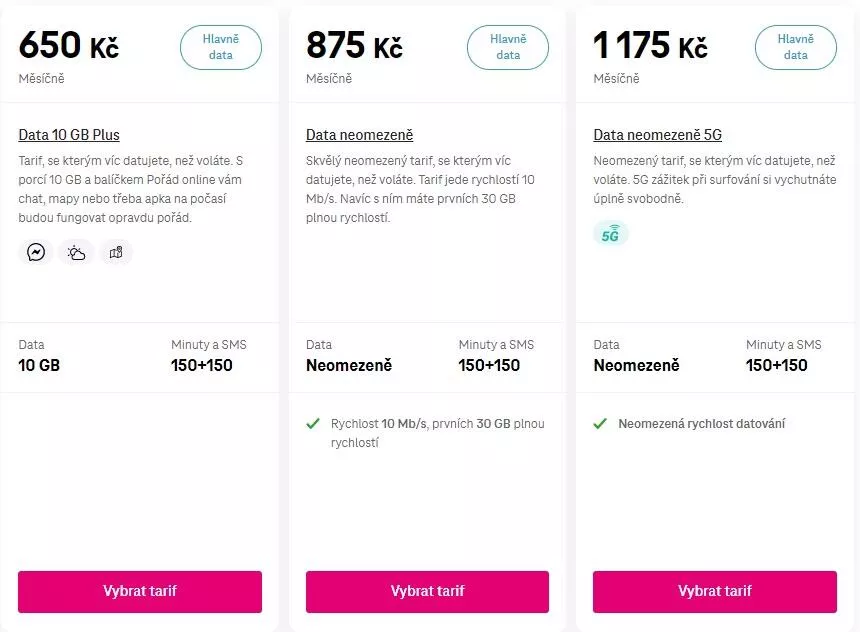Image resolution: width=860 pixels, height=632 pixels.
Task: Click the 1 175 Kč price heading
Action: click(x=650, y=45)
